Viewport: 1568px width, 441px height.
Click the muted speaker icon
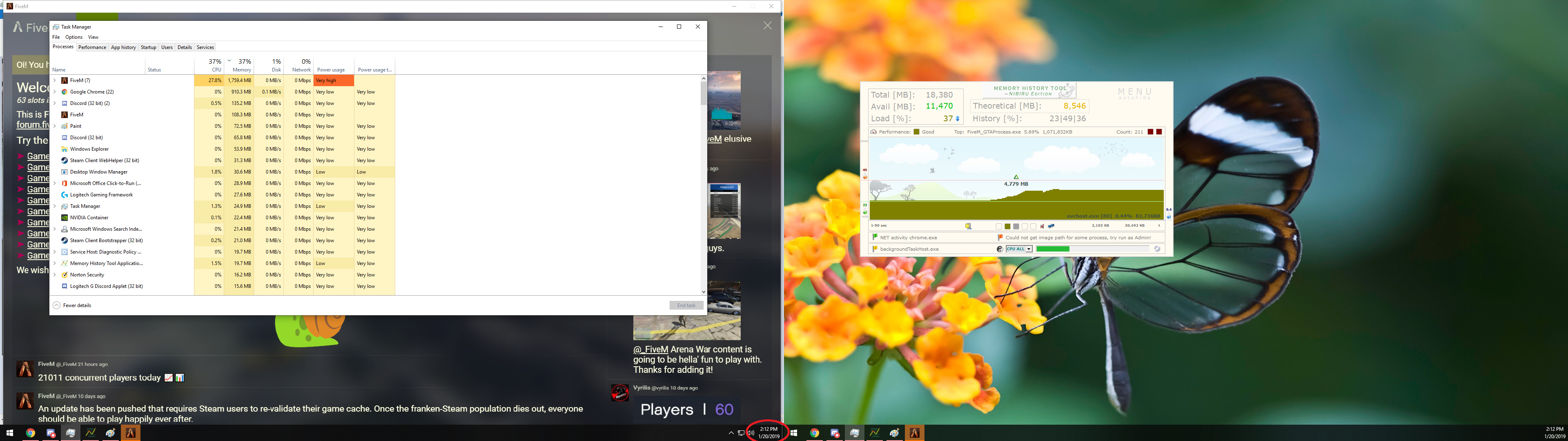(x=1042, y=226)
